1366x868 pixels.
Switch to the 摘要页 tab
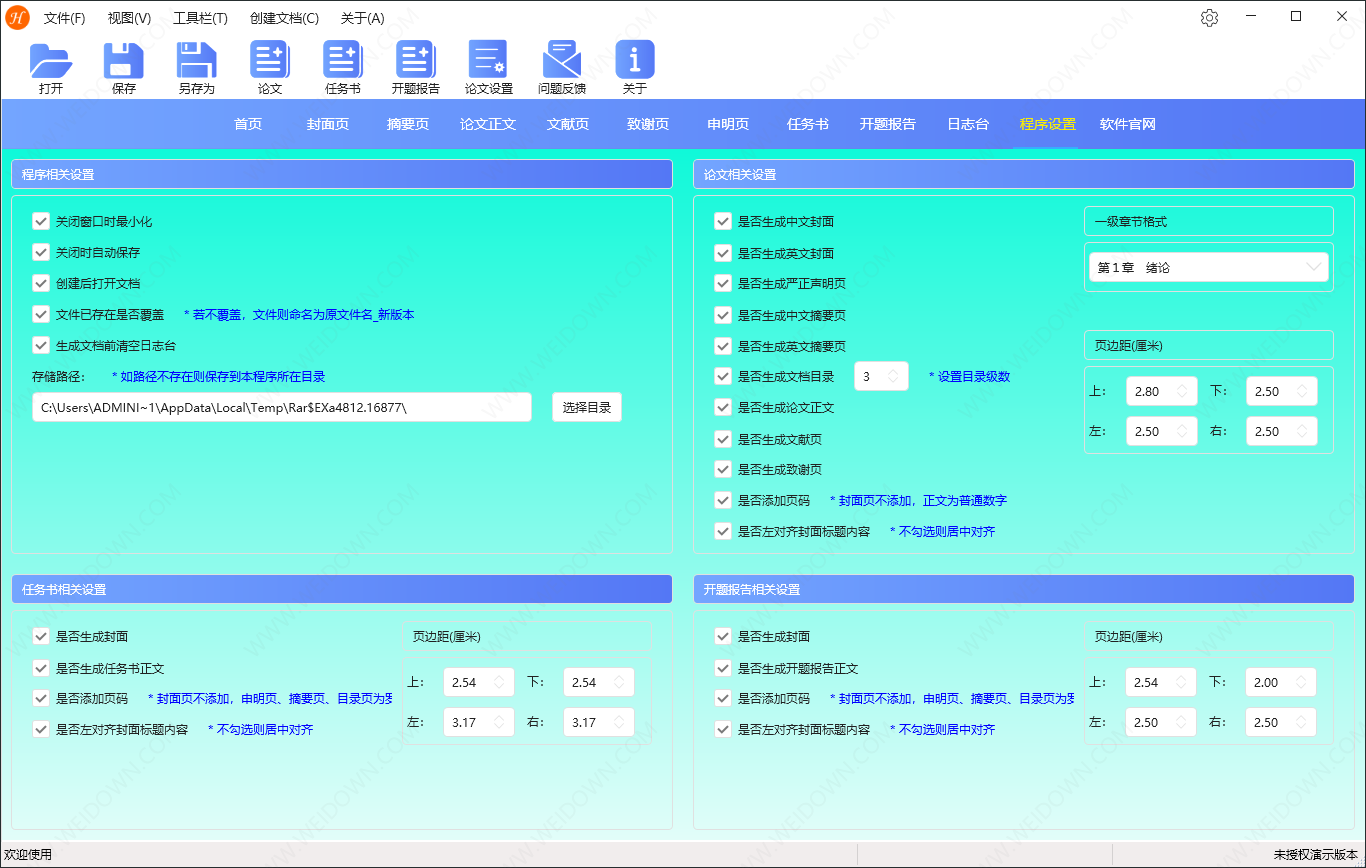point(408,124)
